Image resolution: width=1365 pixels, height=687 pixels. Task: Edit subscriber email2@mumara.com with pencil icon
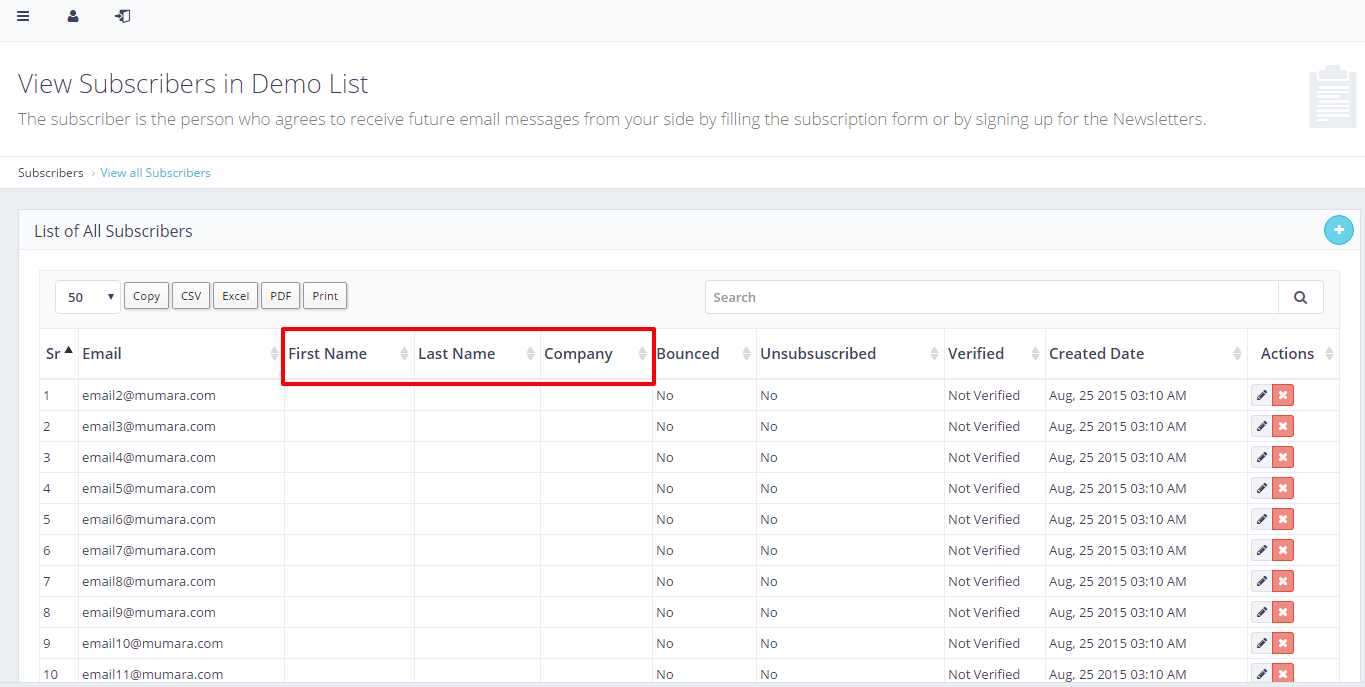click(x=1261, y=396)
